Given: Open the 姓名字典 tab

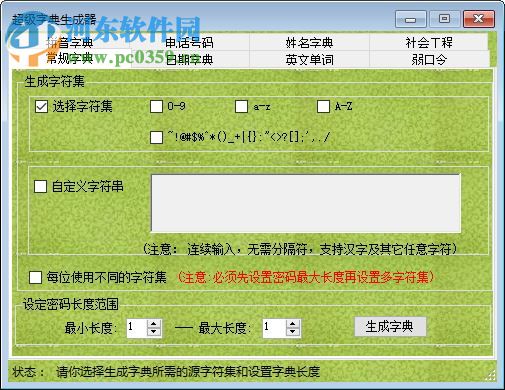Looking at the screenshot, I should click(x=309, y=43).
